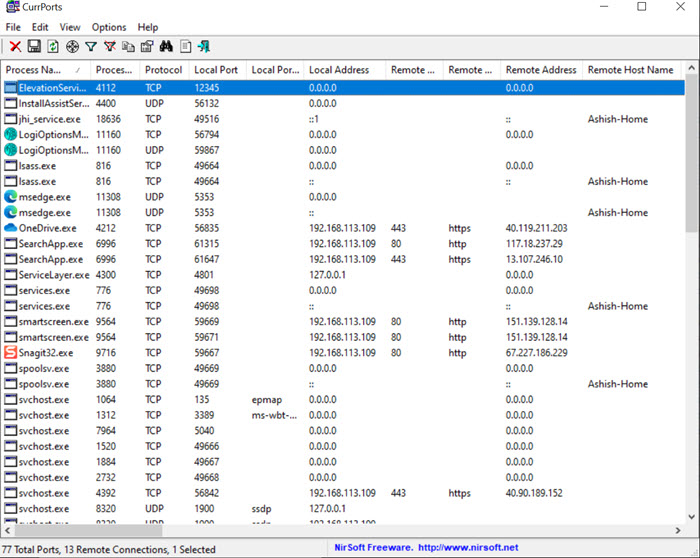Screen dimensions: 700x558
Task: Open the File menu
Action: (x=13, y=27)
